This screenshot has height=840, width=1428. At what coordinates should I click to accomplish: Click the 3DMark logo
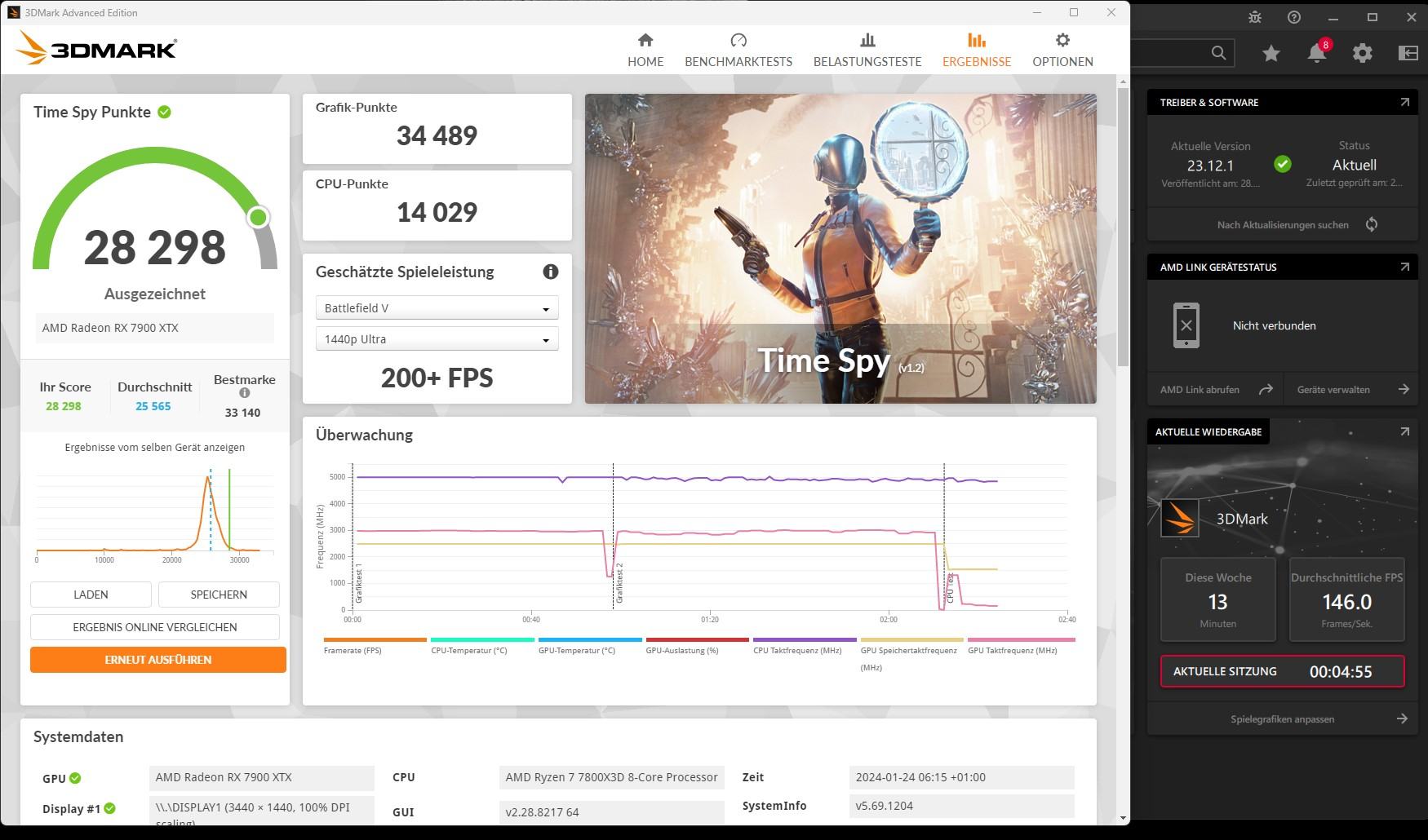pyautogui.click(x=96, y=48)
